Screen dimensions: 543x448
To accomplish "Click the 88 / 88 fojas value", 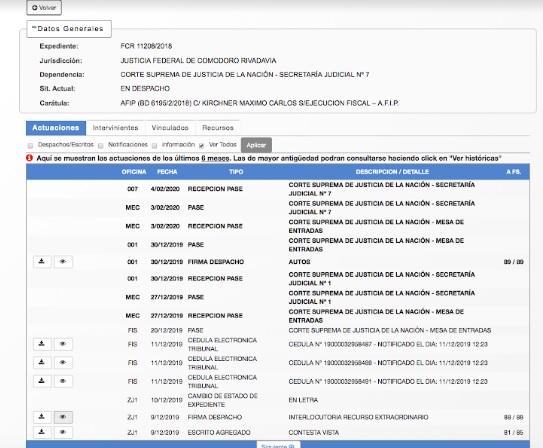I will tap(514, 417).
